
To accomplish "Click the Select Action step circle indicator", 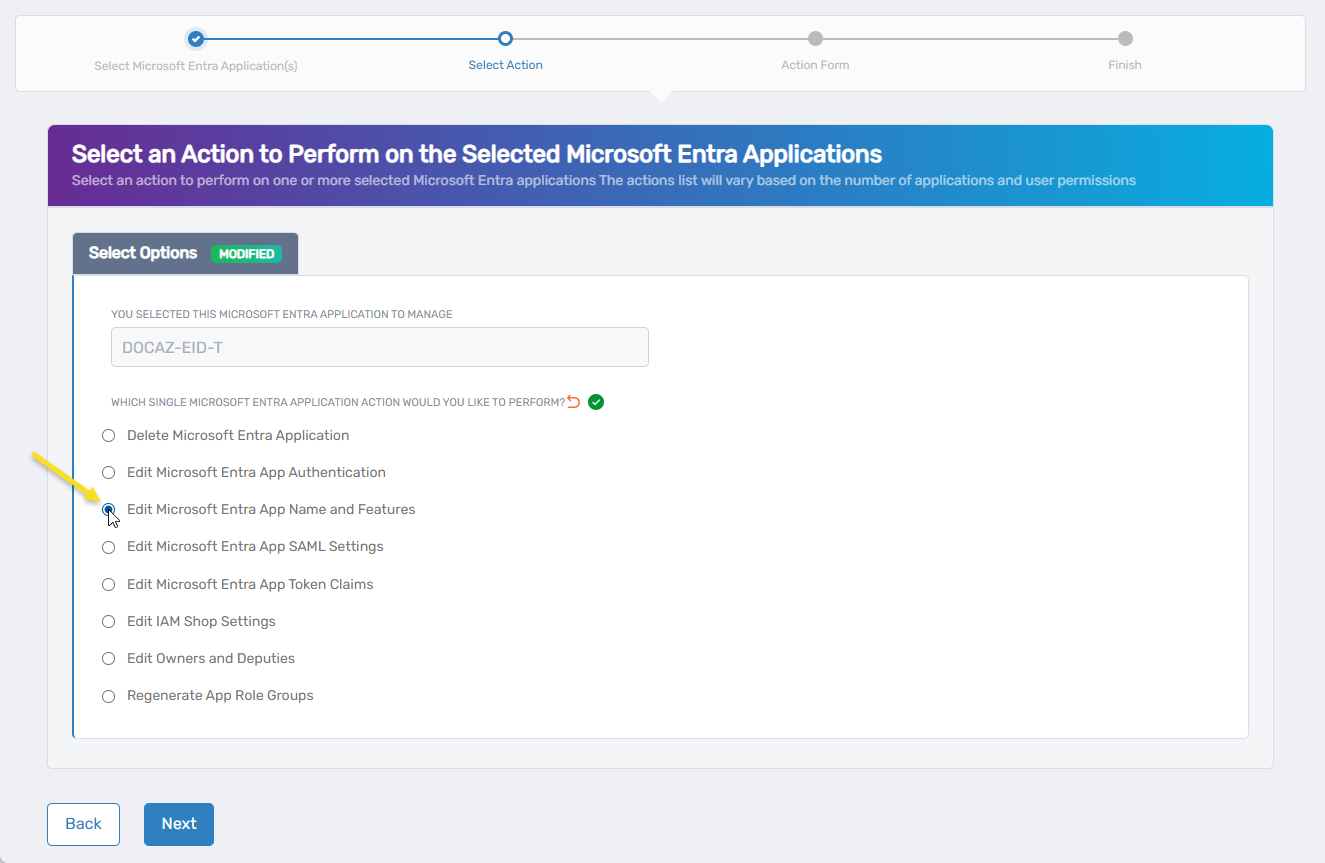I will (505, 39).
